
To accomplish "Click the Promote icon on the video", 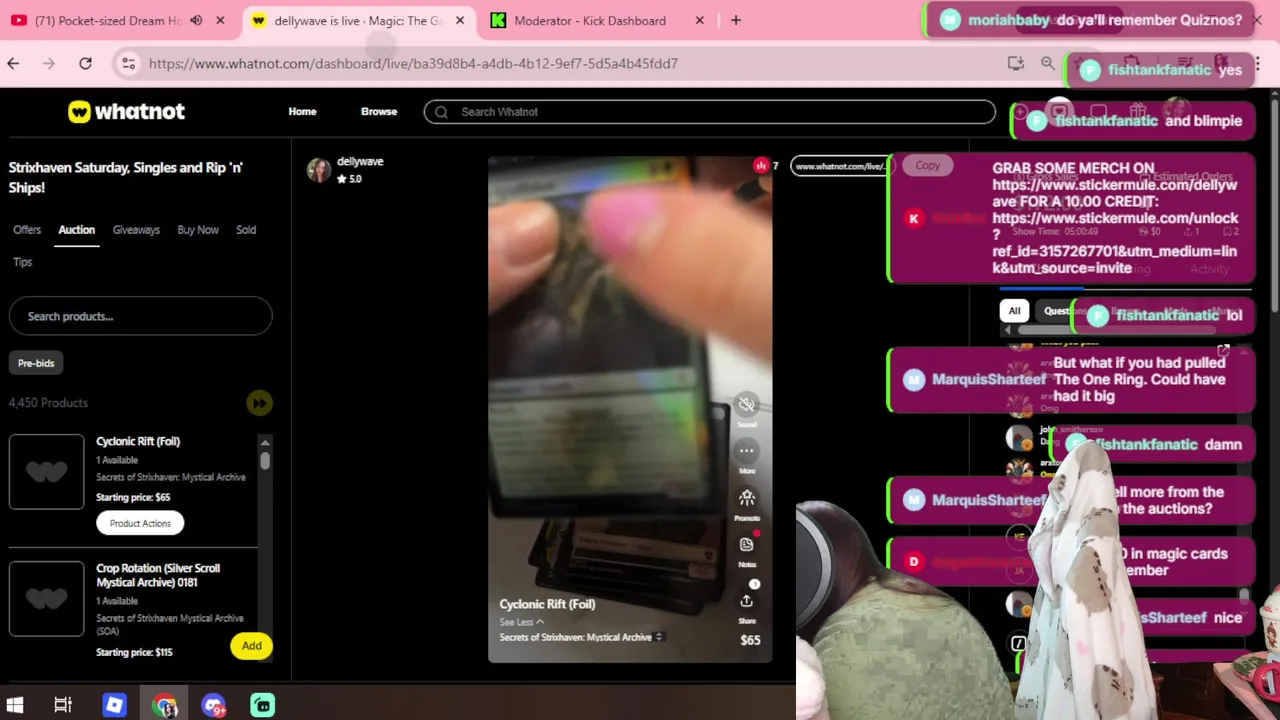I will click(x=746, y=498).
